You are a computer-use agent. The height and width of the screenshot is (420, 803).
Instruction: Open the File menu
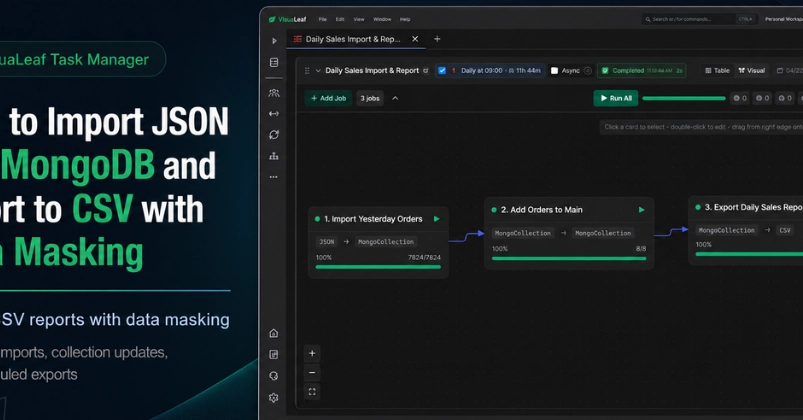pos(323,19)
